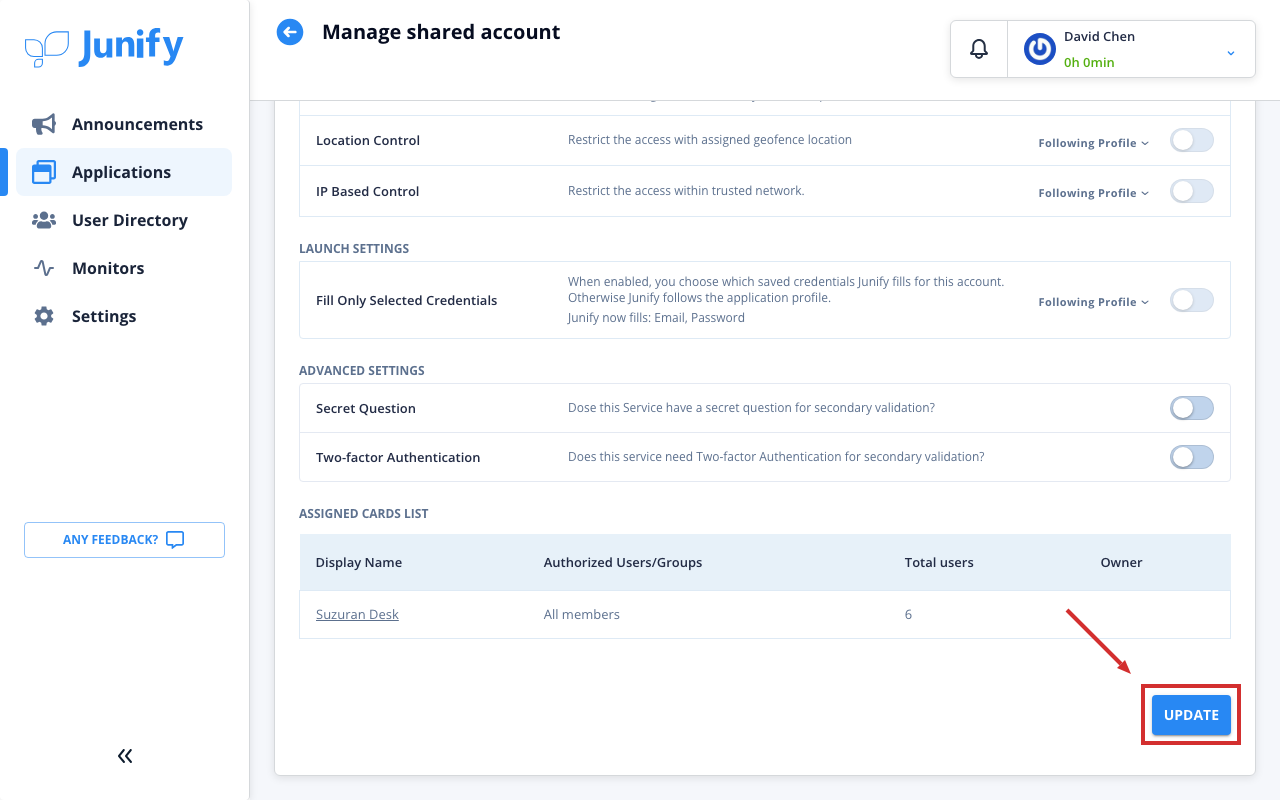Toggle IP Based Control switch

(x=1192, y=191)
